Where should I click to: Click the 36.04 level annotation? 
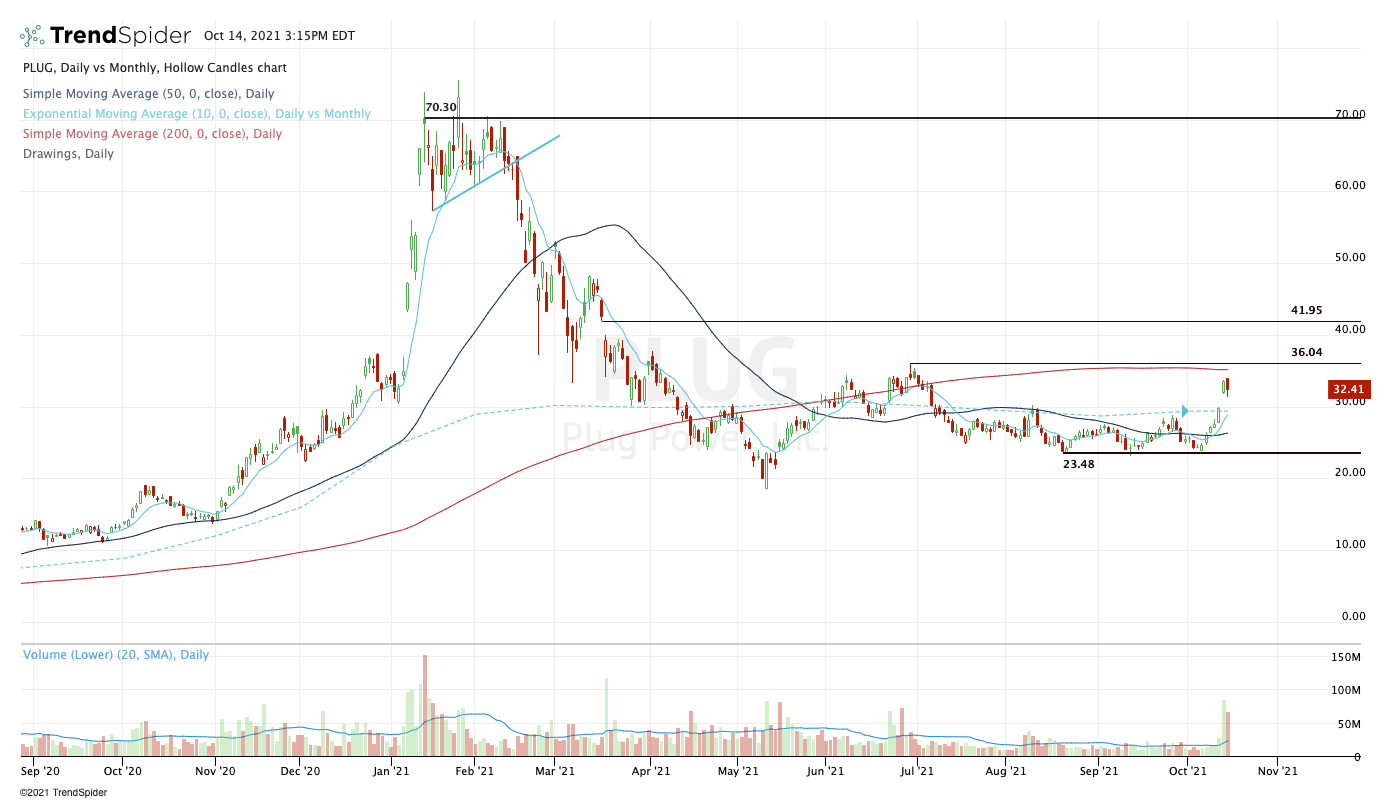click(1307, 352)
